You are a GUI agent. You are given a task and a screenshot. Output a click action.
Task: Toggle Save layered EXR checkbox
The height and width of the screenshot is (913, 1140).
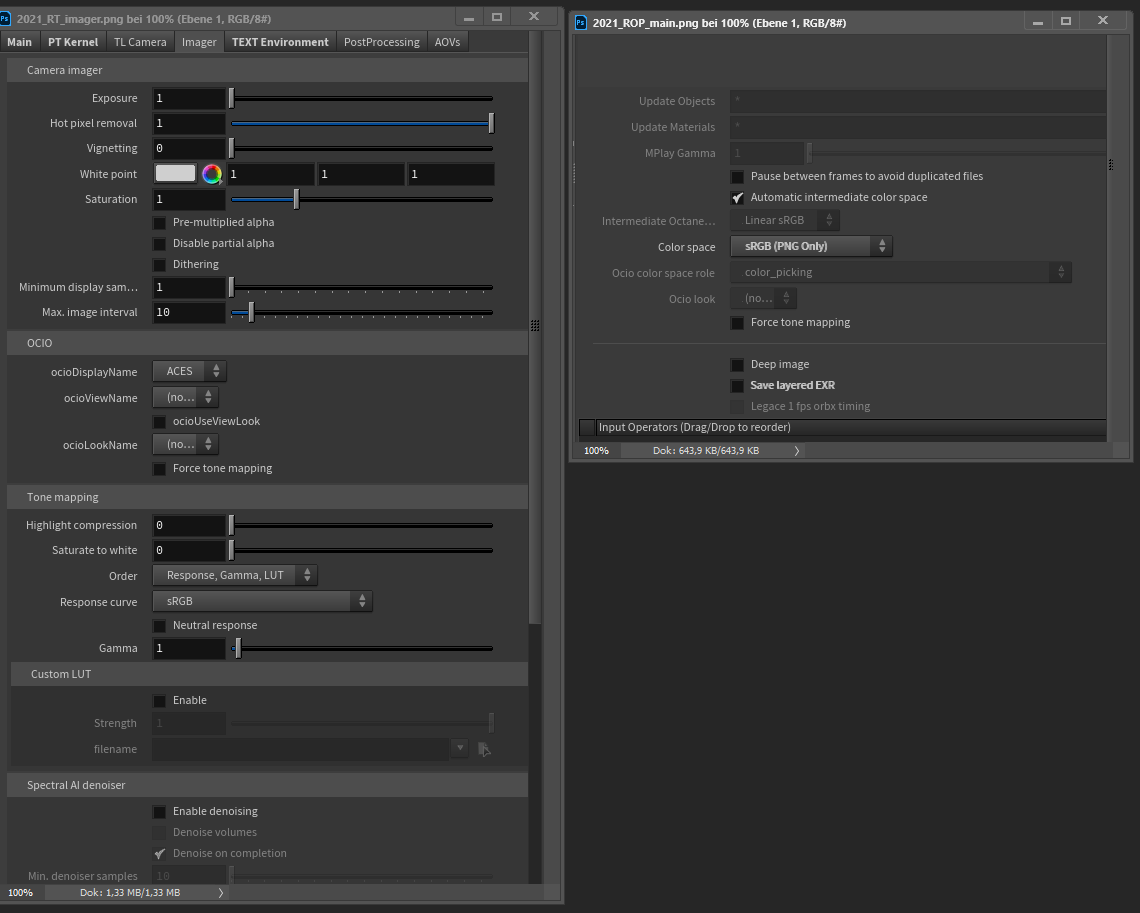click(x=737, y=386)
